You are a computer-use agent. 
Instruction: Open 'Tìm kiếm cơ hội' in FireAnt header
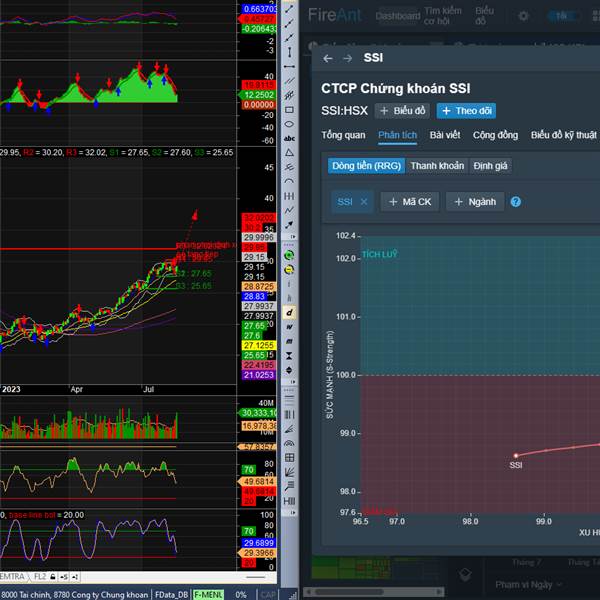click(x=443, y=16)
